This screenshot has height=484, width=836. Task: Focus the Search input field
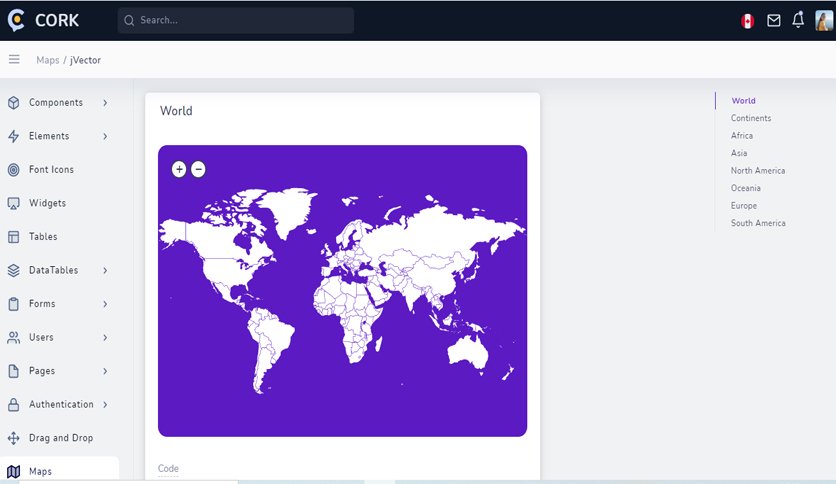point(236,20)
